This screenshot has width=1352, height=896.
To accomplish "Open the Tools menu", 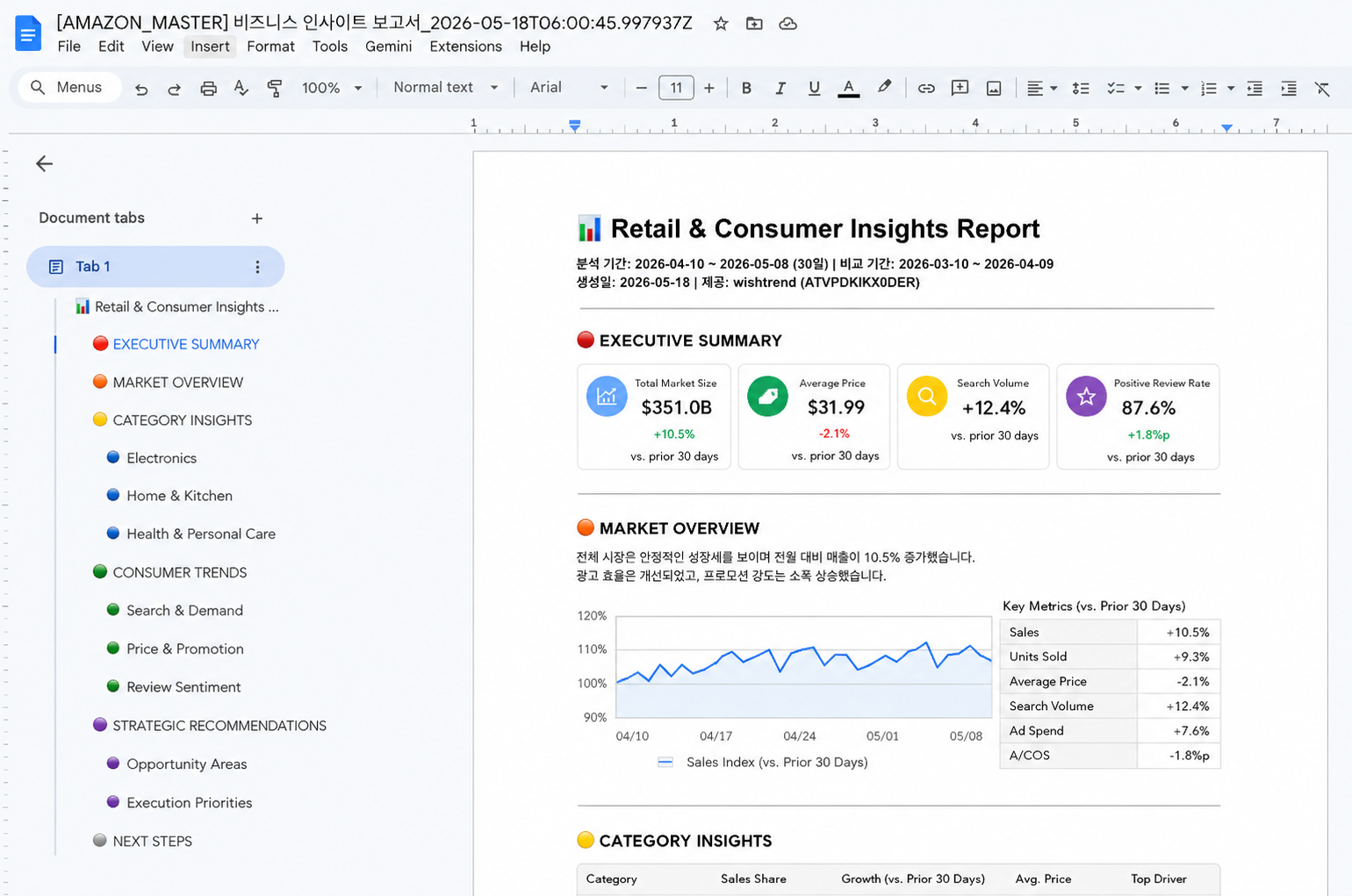I will (330, 47).
